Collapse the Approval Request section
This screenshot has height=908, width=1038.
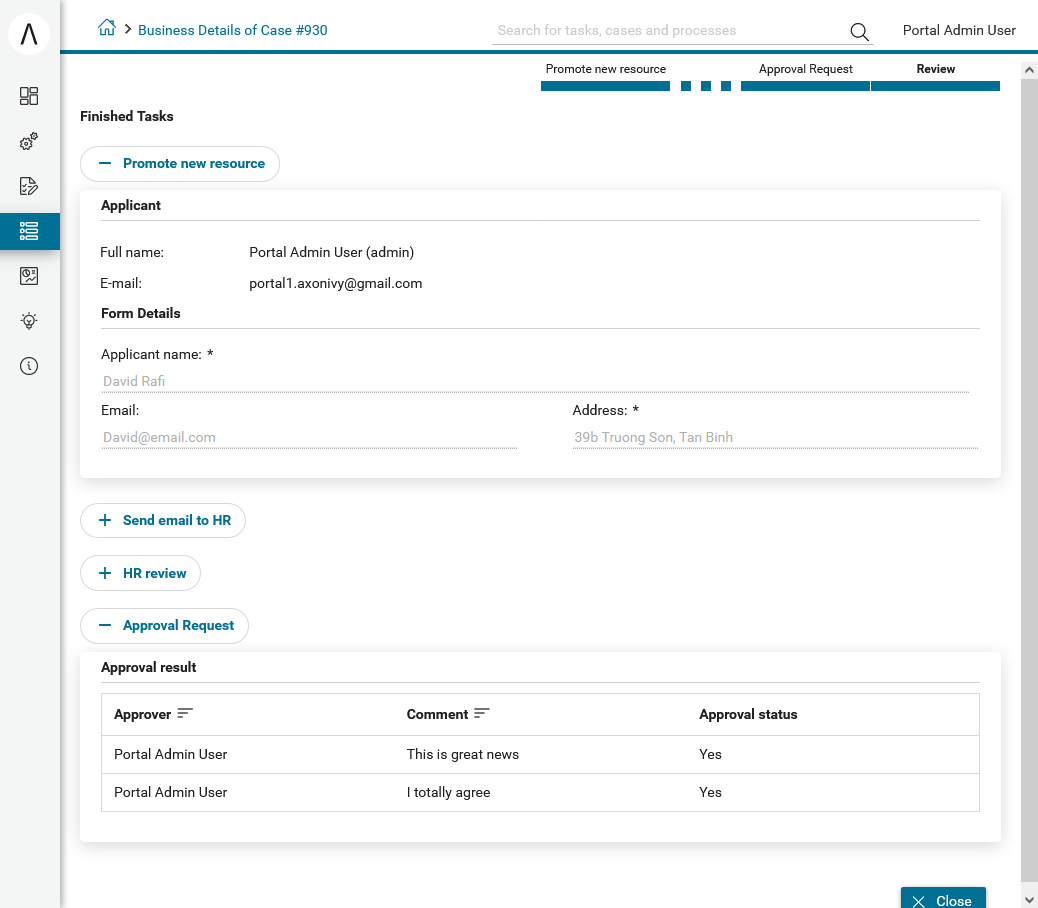tap(164, 625)
